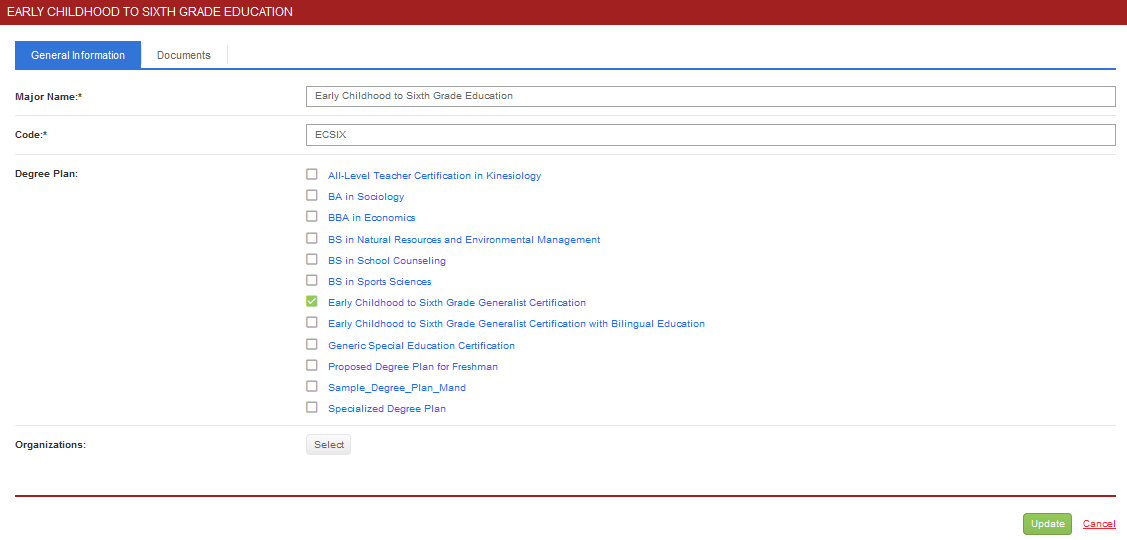Screen dimensions: 1127x540
Task: Follow Generic Special Education Certification link
Action: (x=421, y=346)
